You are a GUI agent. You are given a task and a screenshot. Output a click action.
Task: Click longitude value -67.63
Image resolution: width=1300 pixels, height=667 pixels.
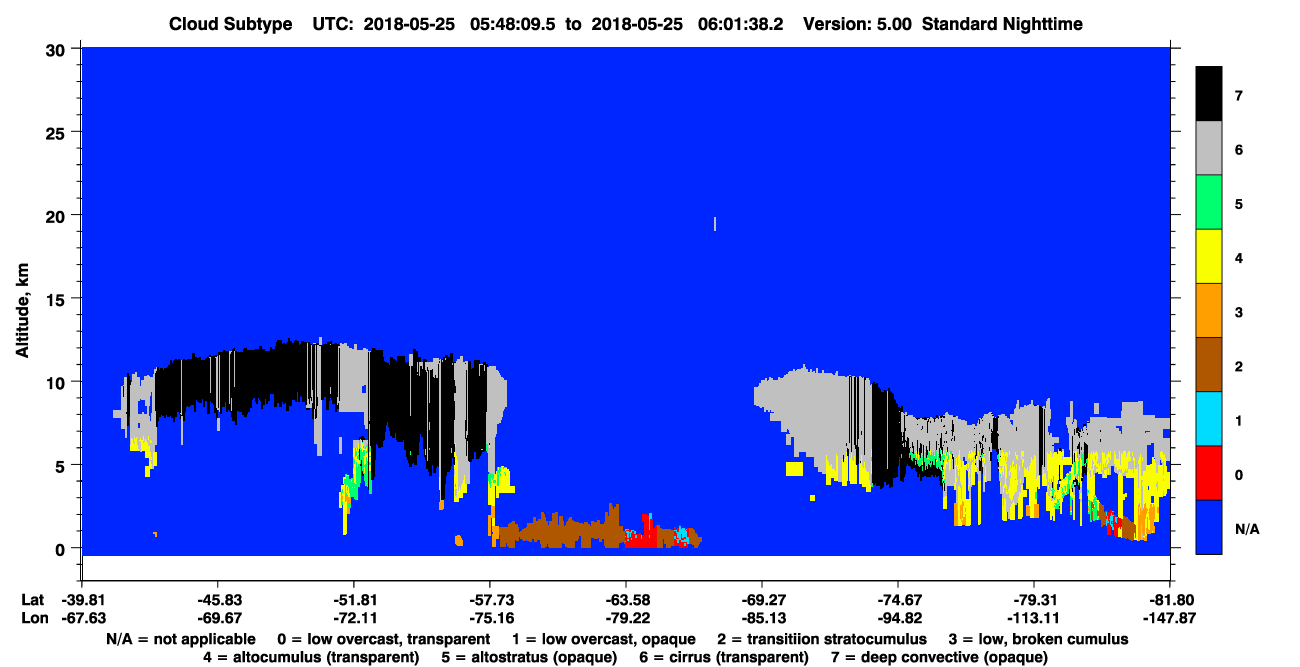84,618
